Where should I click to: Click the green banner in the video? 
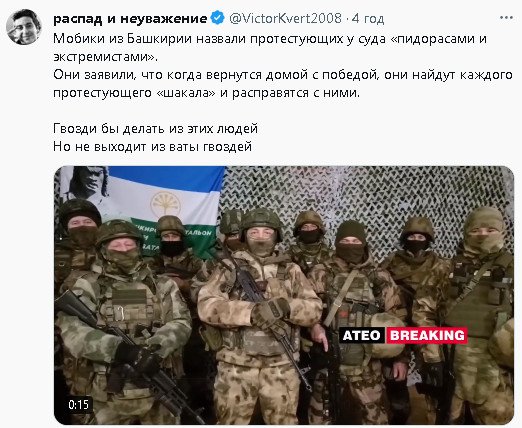tap(173, 237)
